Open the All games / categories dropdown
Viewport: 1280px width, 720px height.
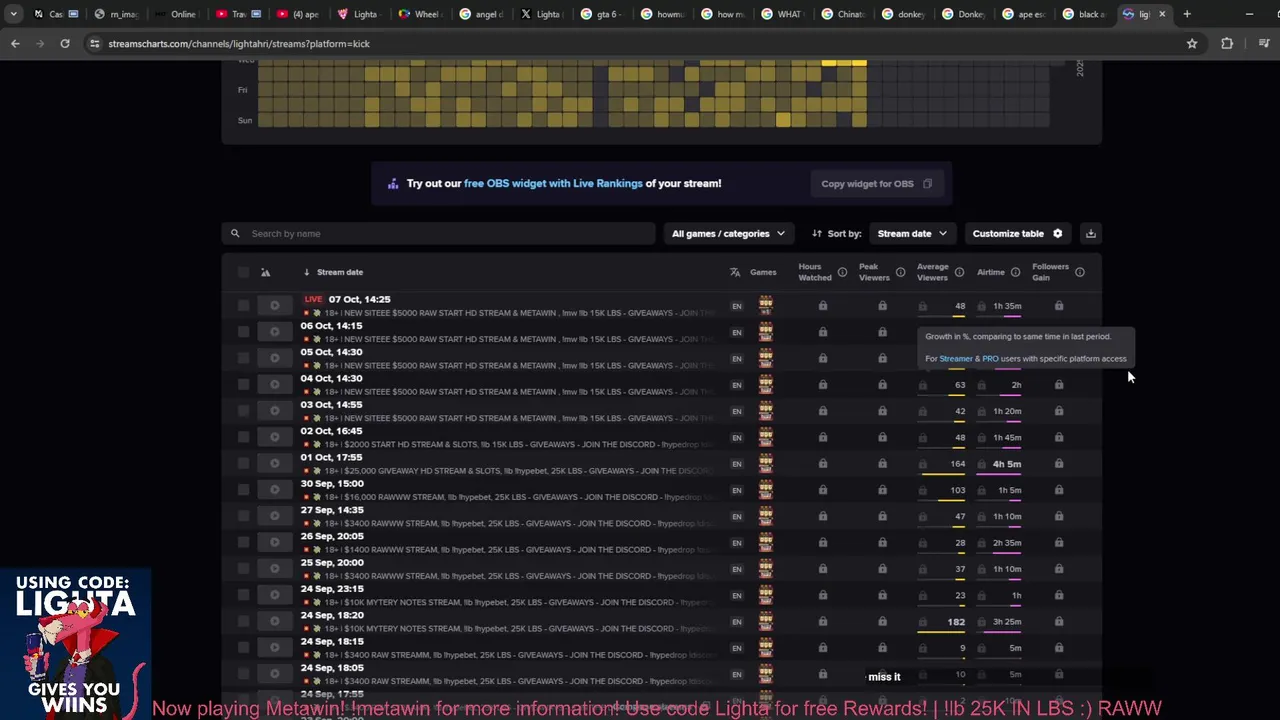pyautogui.click(x=728, y=233)
